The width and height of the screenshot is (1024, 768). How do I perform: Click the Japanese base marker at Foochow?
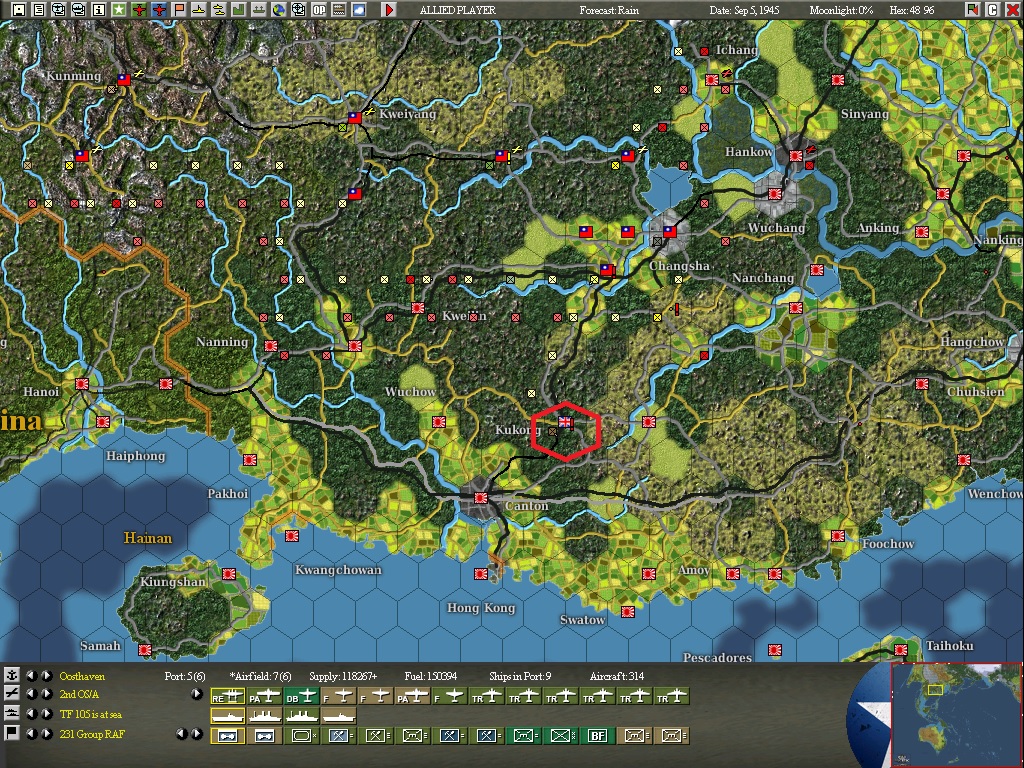coord(838,536)
